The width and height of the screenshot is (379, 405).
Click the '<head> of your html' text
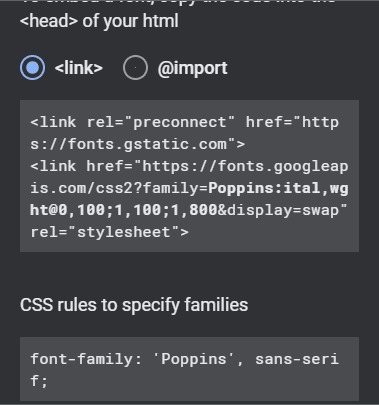pos(99,21)
